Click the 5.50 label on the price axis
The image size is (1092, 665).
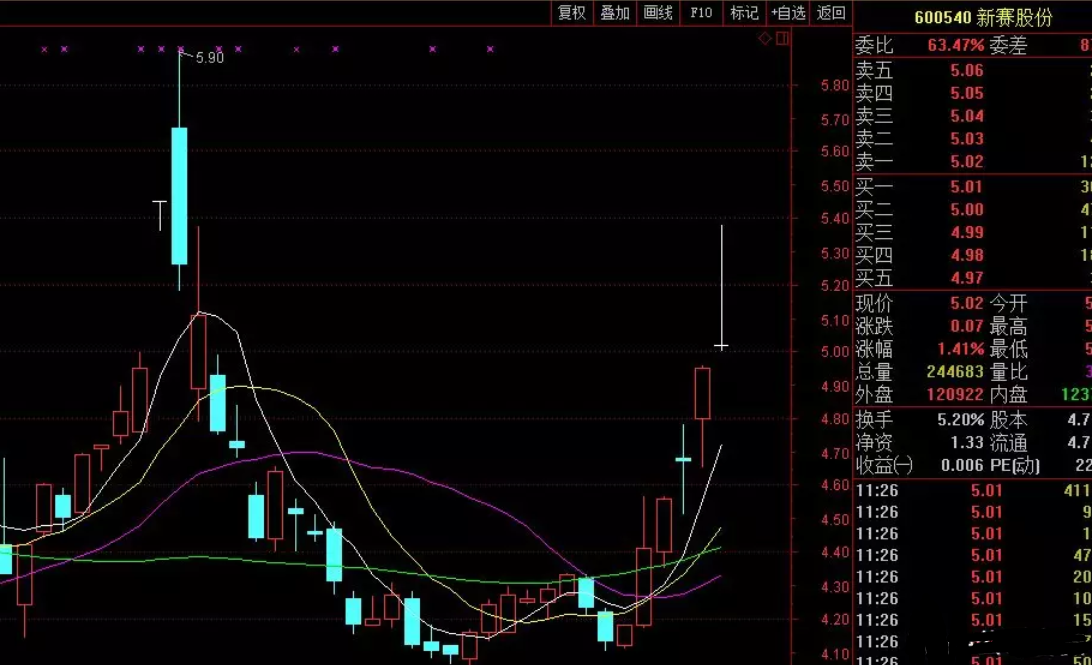(x=835, y=186)
